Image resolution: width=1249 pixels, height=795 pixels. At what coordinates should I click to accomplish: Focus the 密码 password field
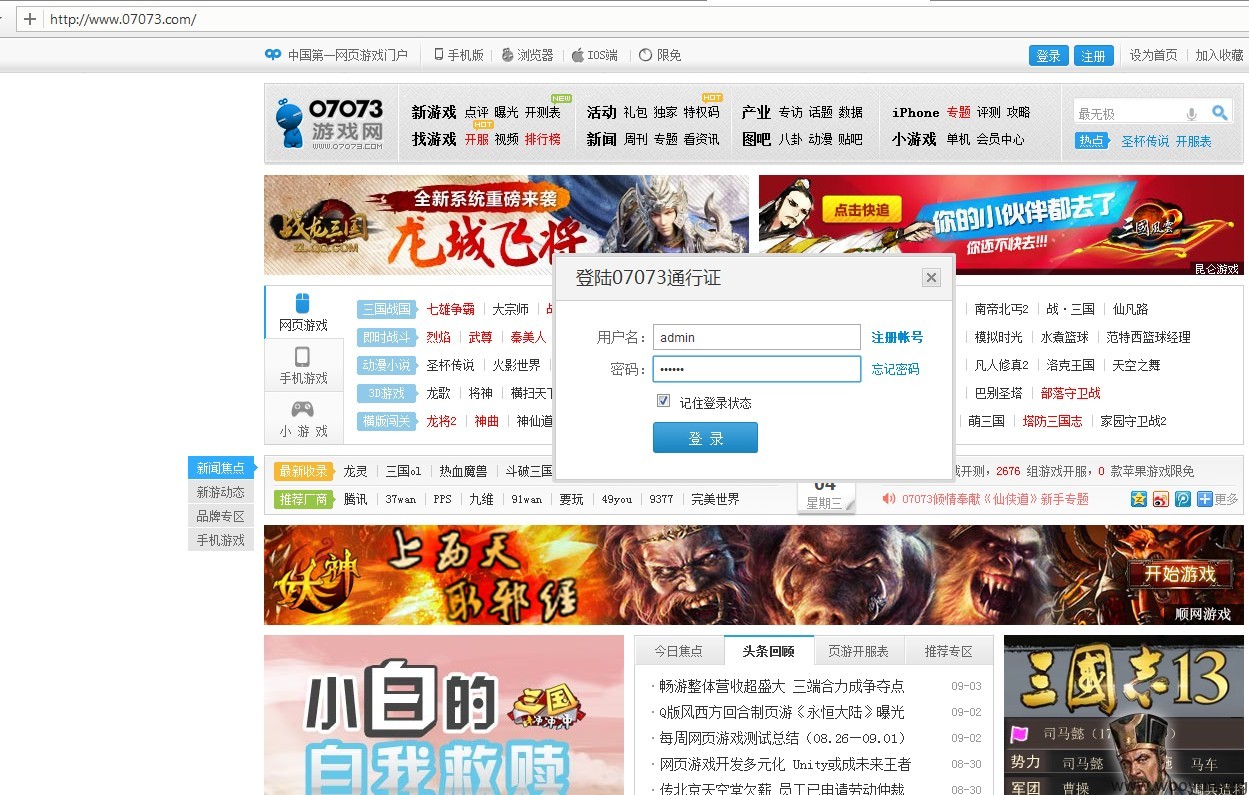[757, 369]
